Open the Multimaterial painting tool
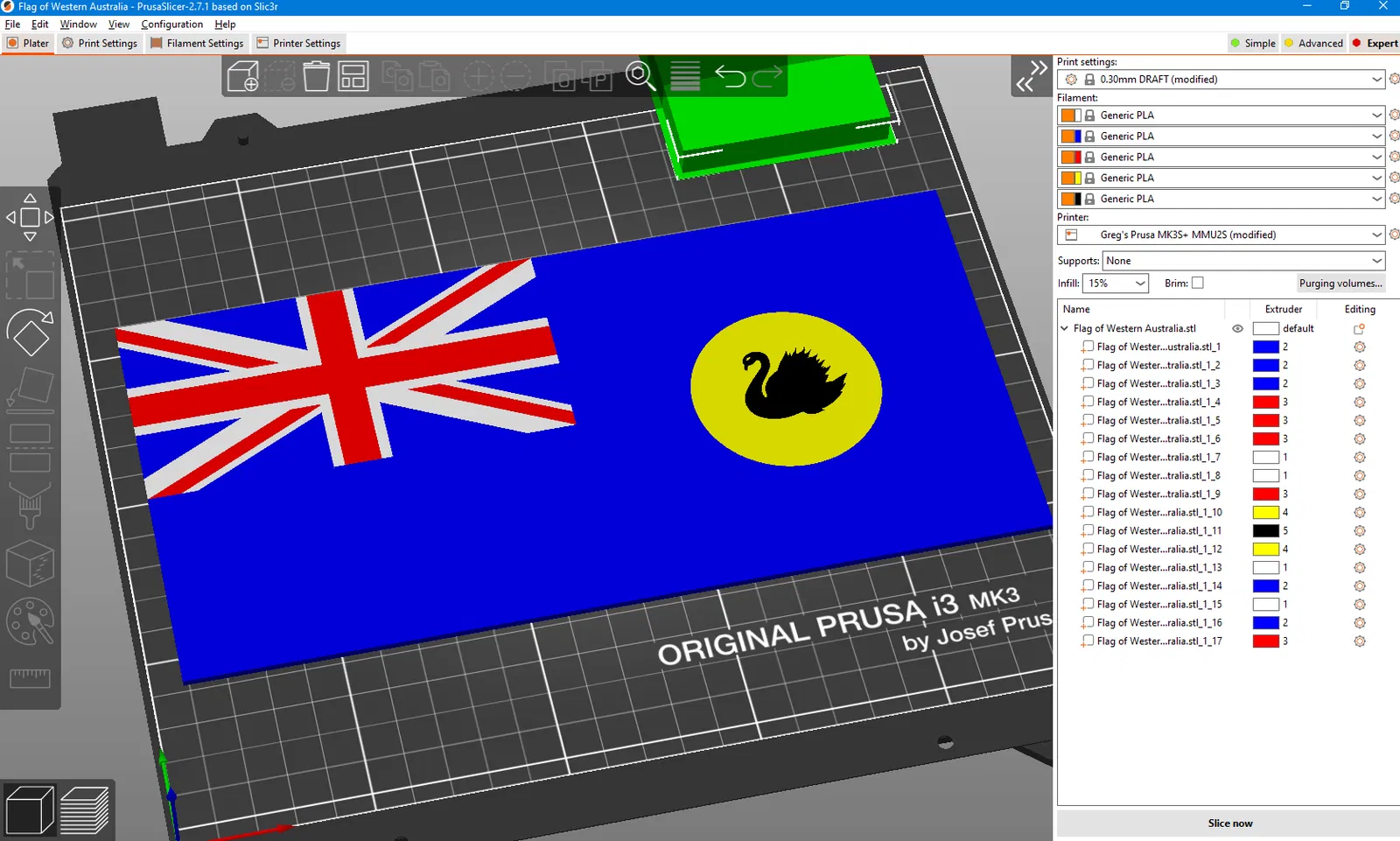Viewport: 1400px width, 841px height. (x=30, y=622)
